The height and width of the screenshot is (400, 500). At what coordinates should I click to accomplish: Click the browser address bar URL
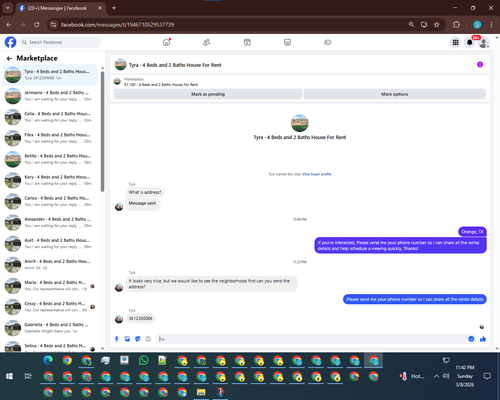(117, 25)
